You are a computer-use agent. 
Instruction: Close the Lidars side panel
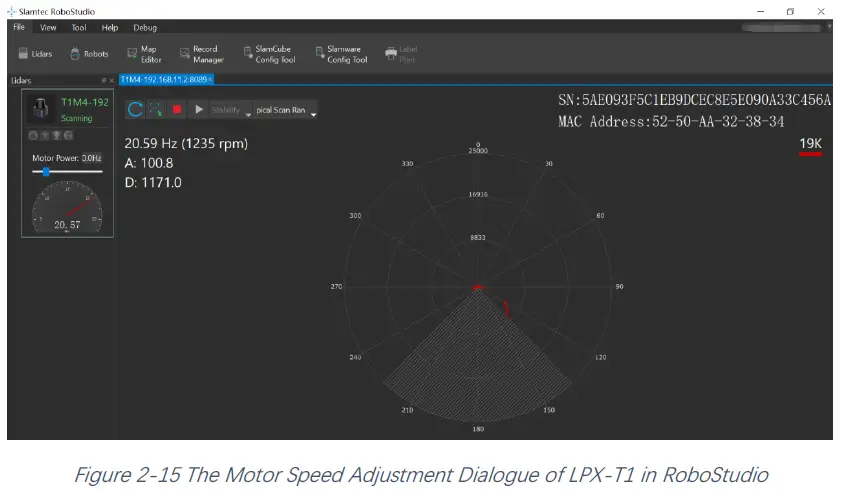(x=112, y=80)
